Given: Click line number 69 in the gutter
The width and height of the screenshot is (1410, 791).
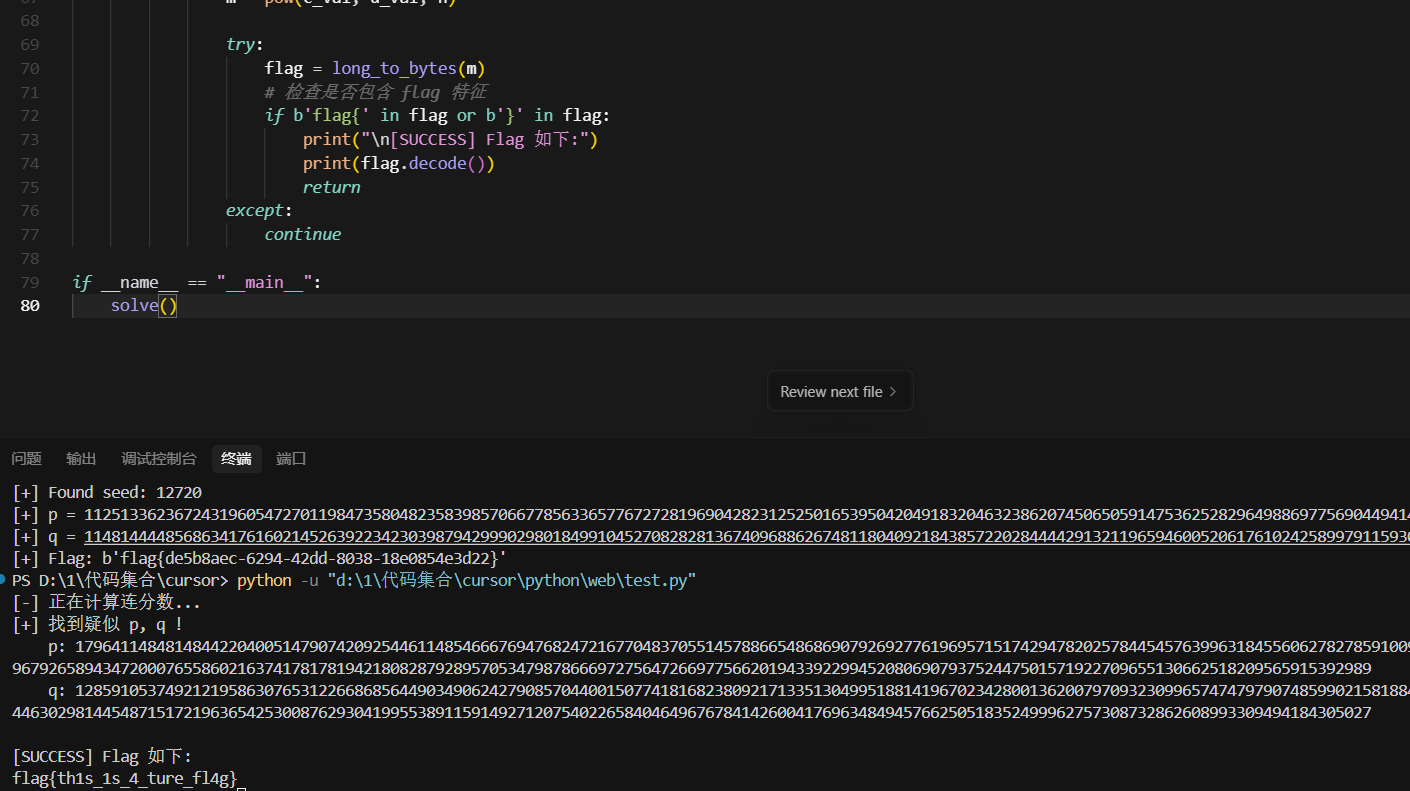Looking at the screenshot, I should tap(30, 45).
